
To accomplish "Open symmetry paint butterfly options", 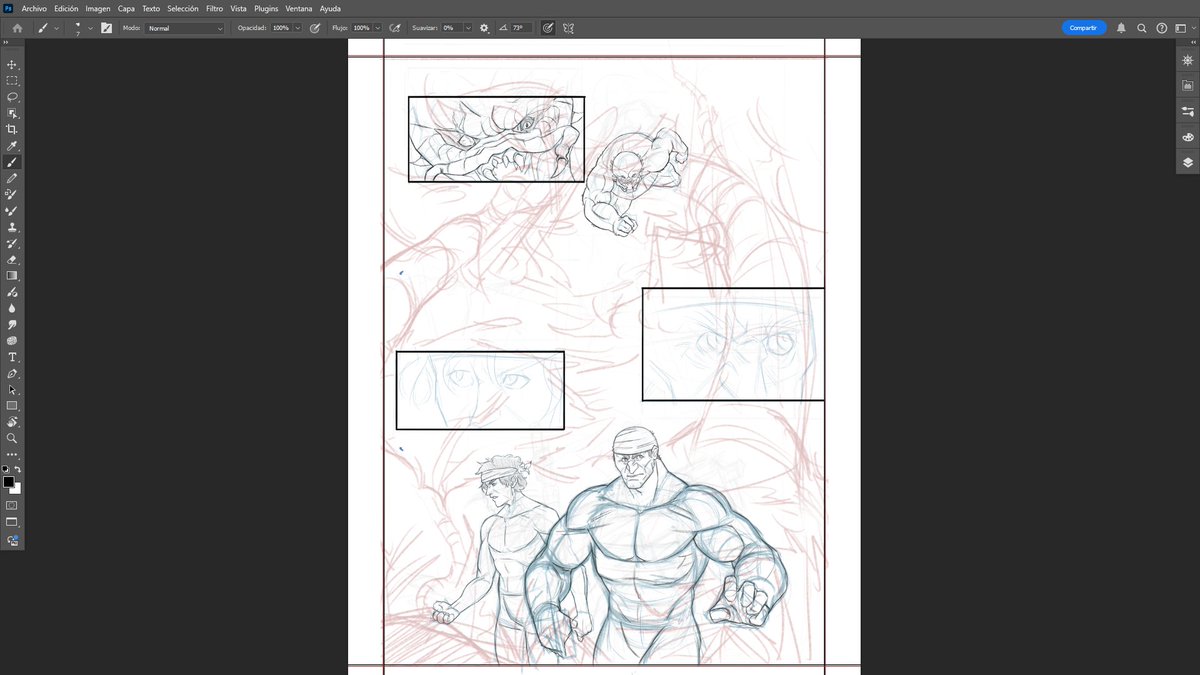I will [569, 28].
